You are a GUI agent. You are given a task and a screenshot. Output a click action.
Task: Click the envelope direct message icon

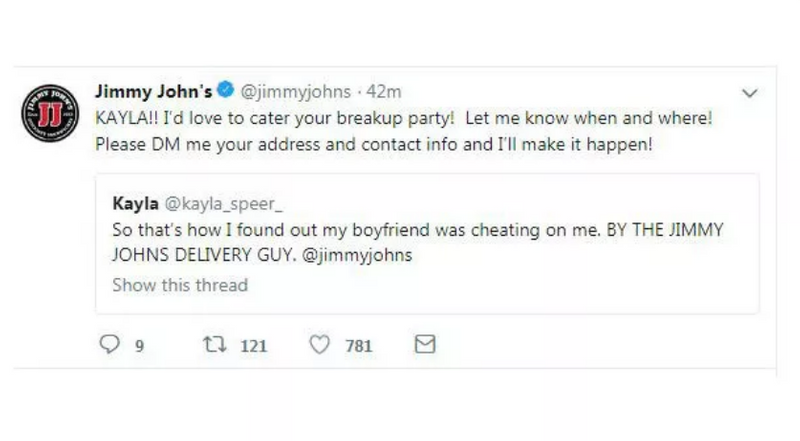[x=425, y=345]
